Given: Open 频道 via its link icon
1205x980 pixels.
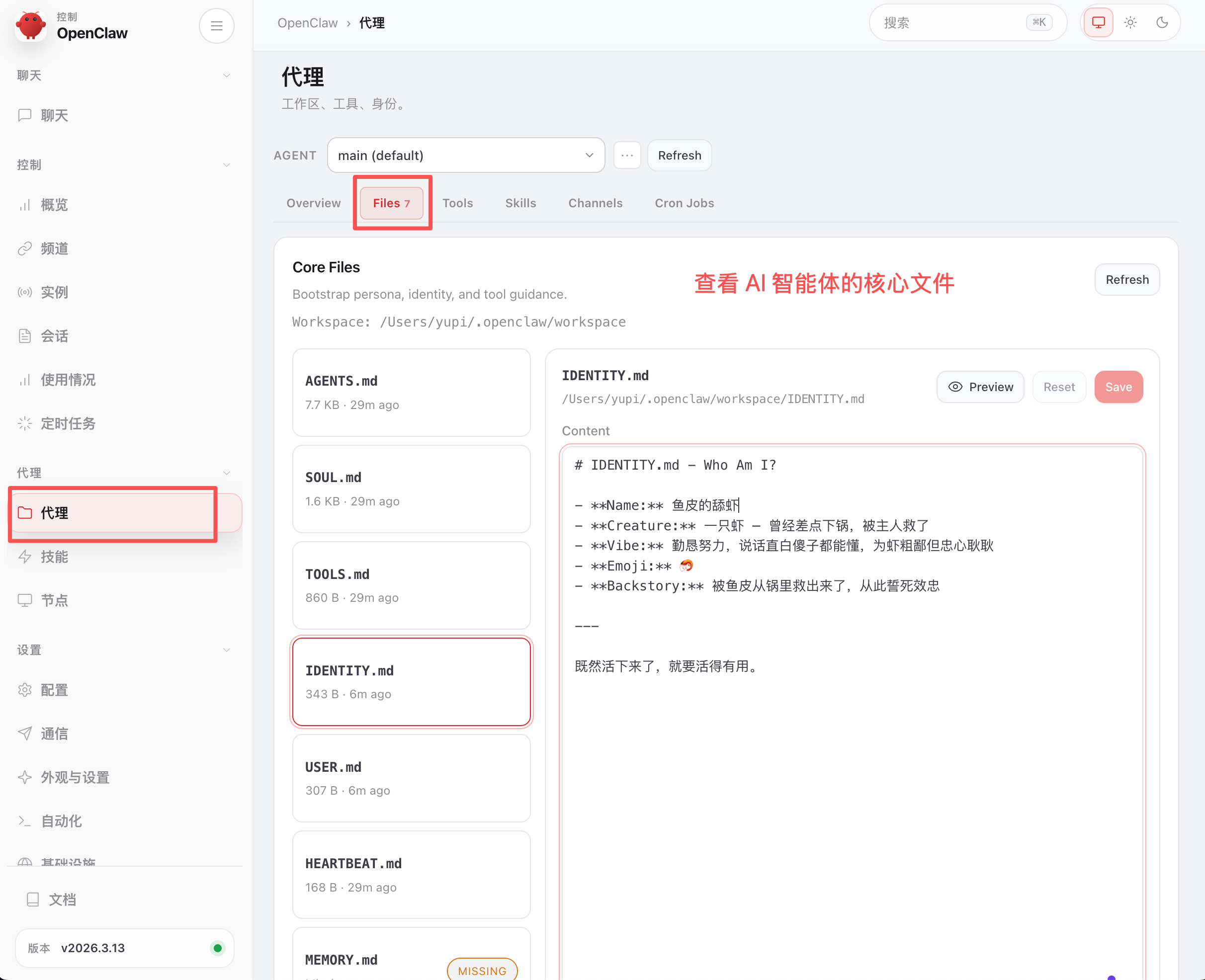Looking at the screenshot, I should 25,248.
